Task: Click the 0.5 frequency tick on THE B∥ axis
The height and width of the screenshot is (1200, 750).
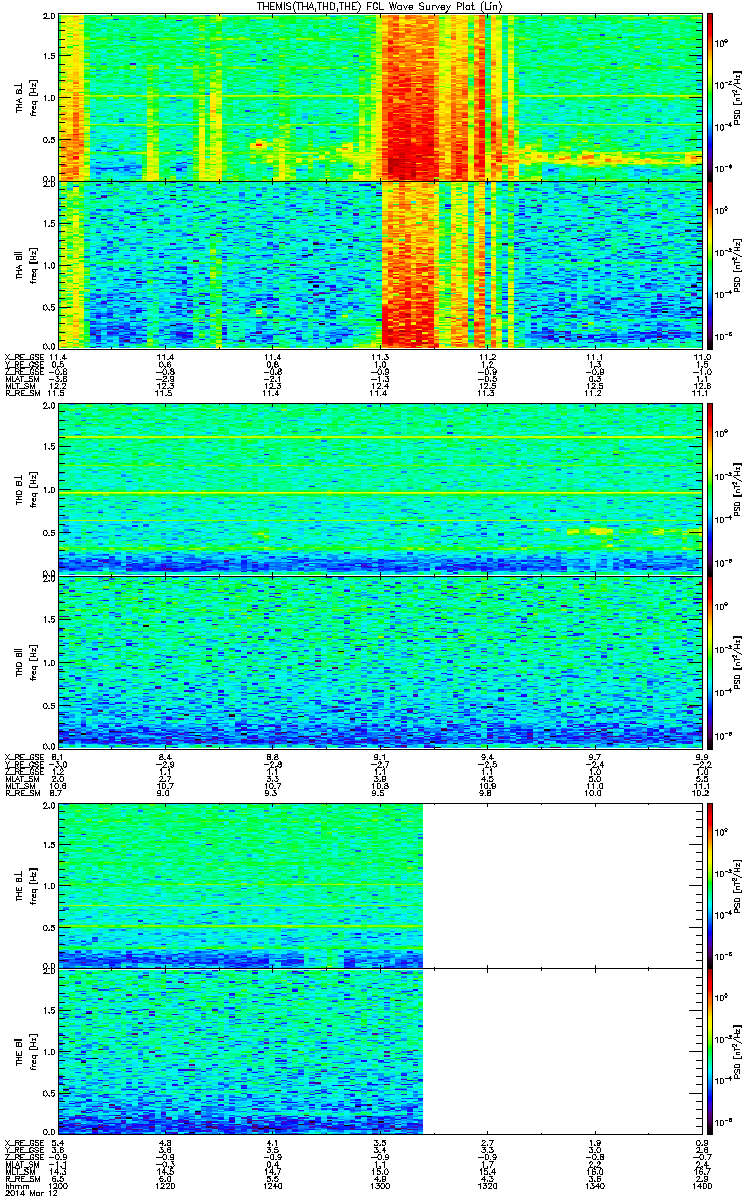Action: [49, 1095]
